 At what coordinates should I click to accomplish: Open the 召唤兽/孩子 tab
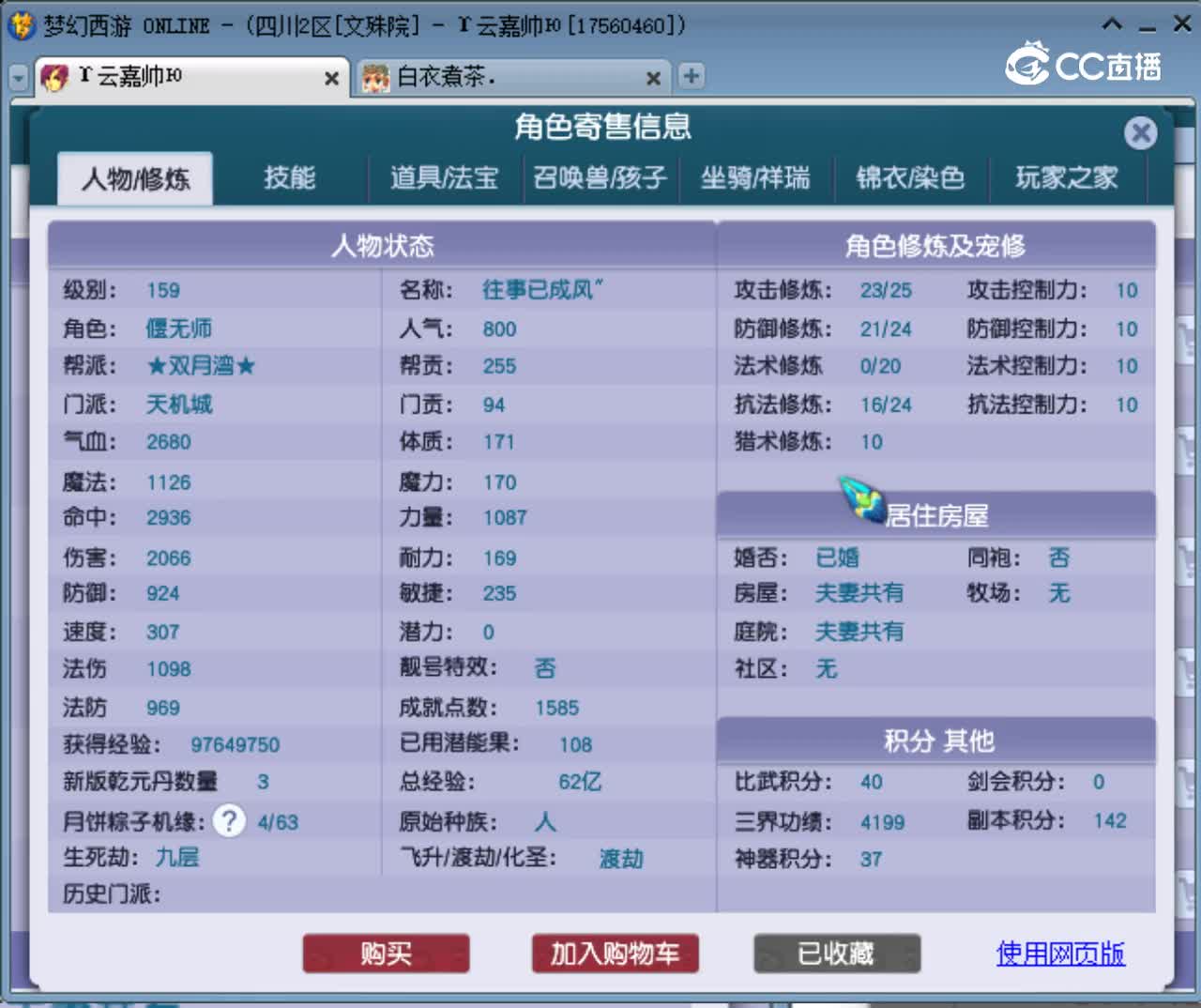pyautogui.click(x=600, y=177)
